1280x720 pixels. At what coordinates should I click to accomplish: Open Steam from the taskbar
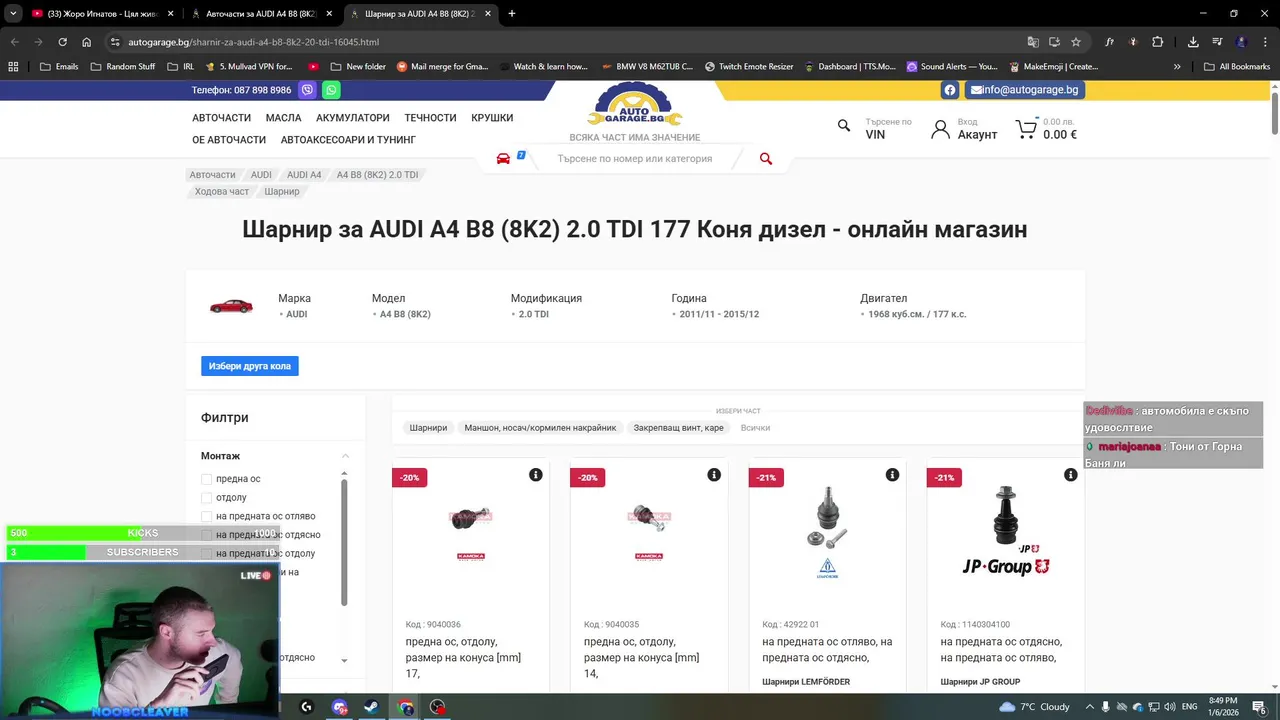point(371,707)
